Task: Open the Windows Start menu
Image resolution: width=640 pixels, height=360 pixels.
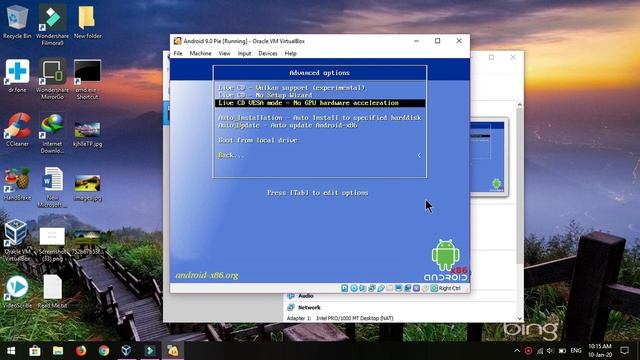Action: [11, 351]
